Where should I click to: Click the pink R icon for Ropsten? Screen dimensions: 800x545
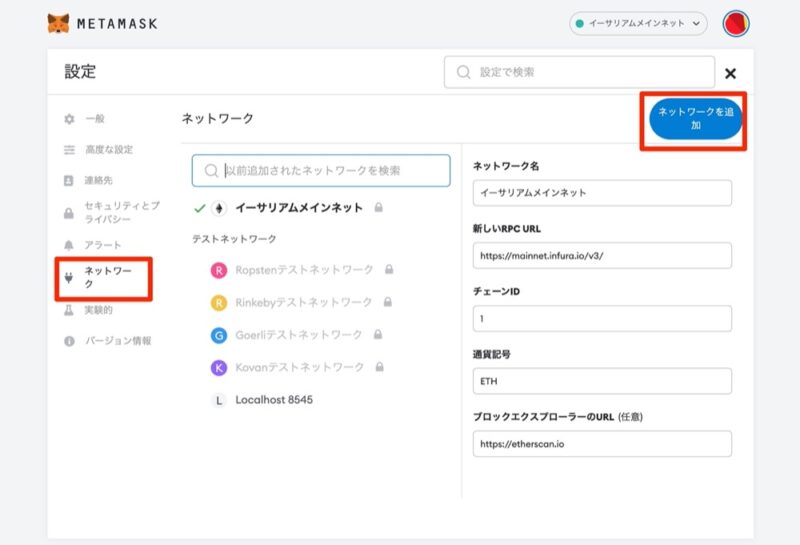click(219, 270)
